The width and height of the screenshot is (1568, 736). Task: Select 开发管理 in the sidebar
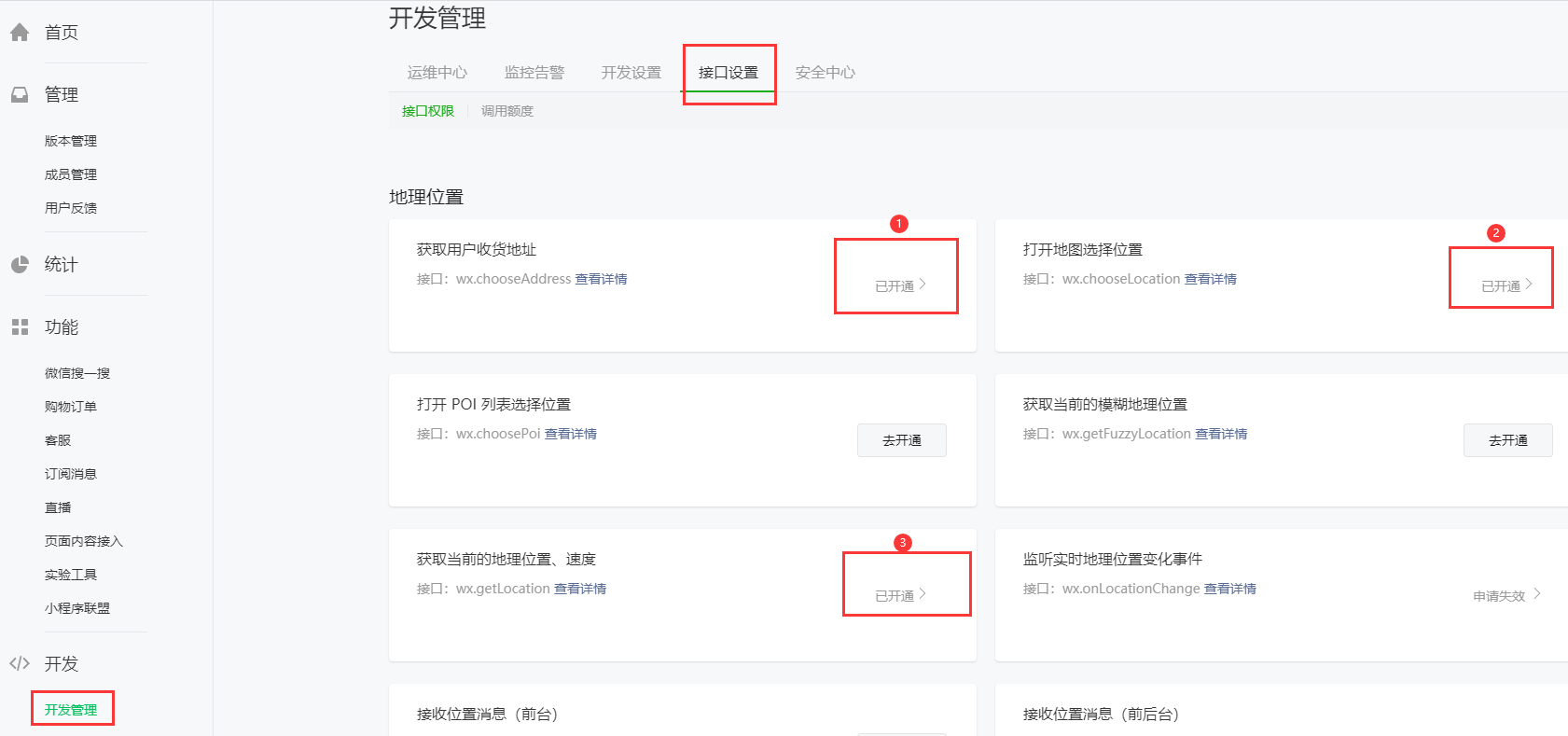tap(71, 710)
